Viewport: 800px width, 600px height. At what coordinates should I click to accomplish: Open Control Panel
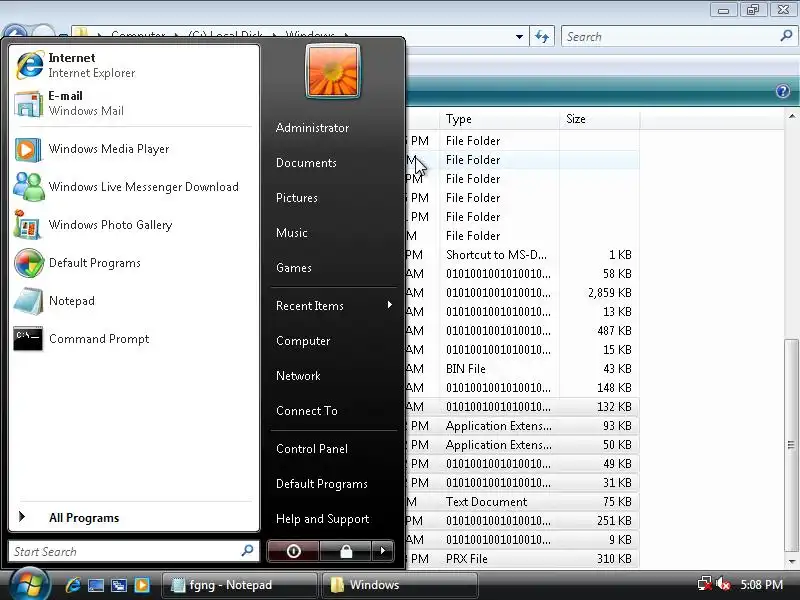[312, 449]
